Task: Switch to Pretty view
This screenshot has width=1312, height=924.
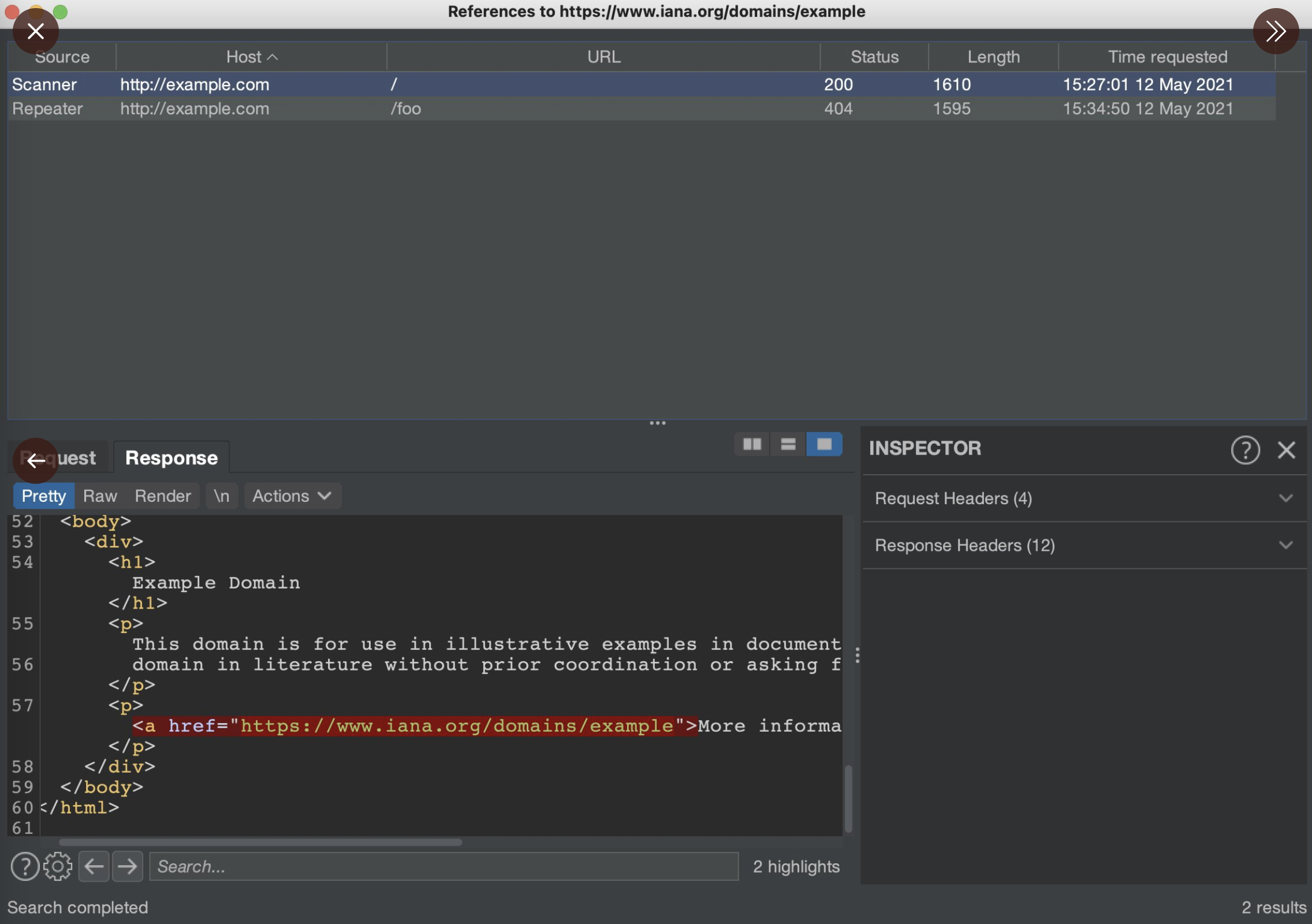Action: [44, 496]
